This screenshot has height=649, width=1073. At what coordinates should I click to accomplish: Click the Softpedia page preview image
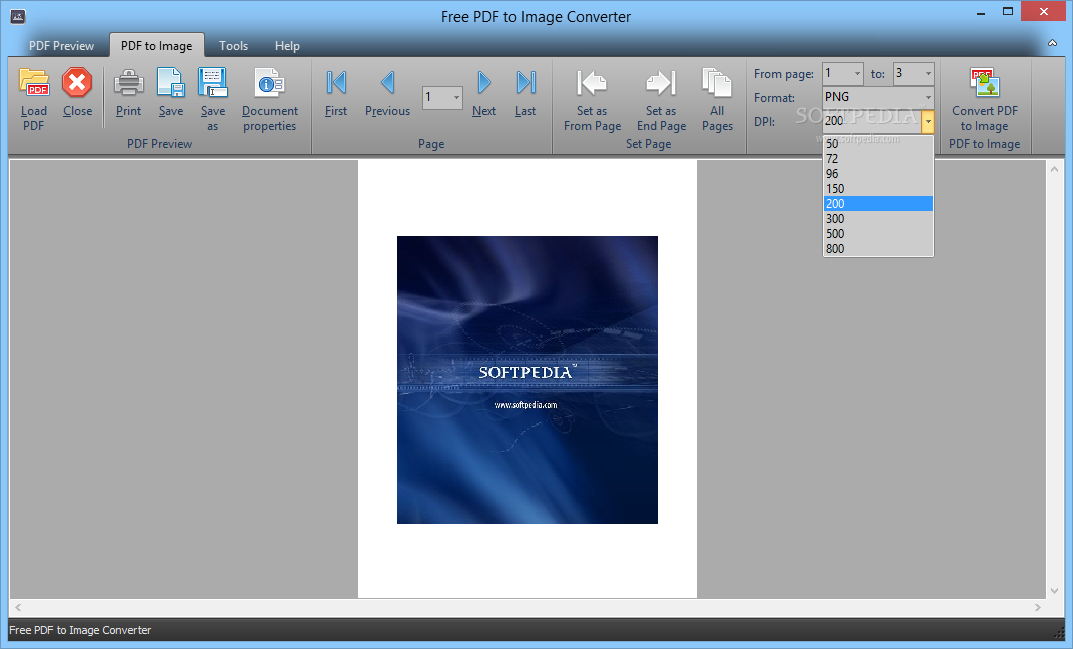tap(527, 380)
